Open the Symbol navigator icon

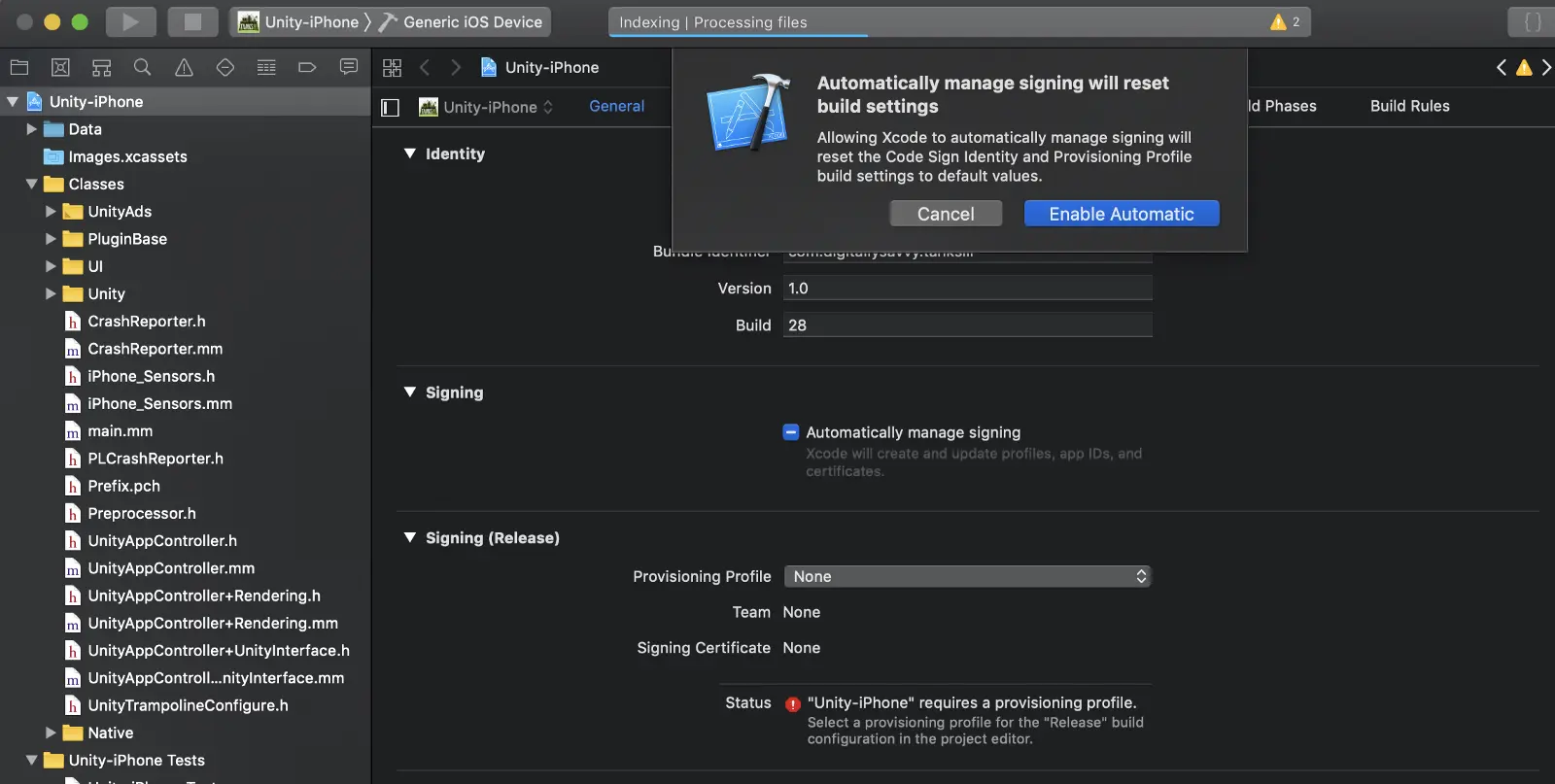coord(101,67)
